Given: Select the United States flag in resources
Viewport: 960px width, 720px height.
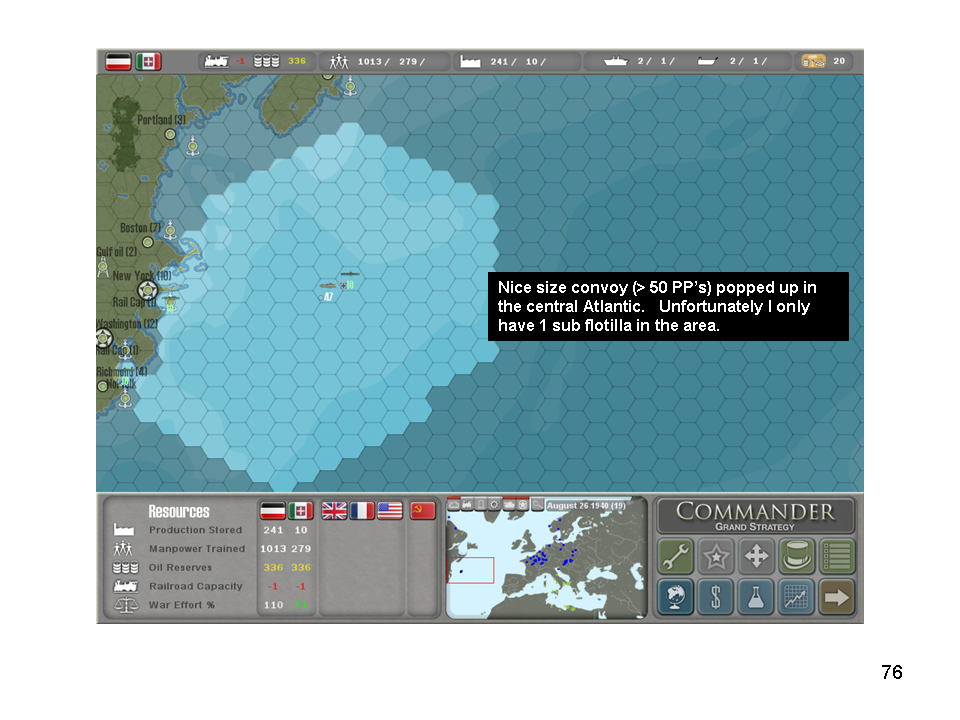Looking at the screenshot, I should pyautogui.click(x=390, y=511).
